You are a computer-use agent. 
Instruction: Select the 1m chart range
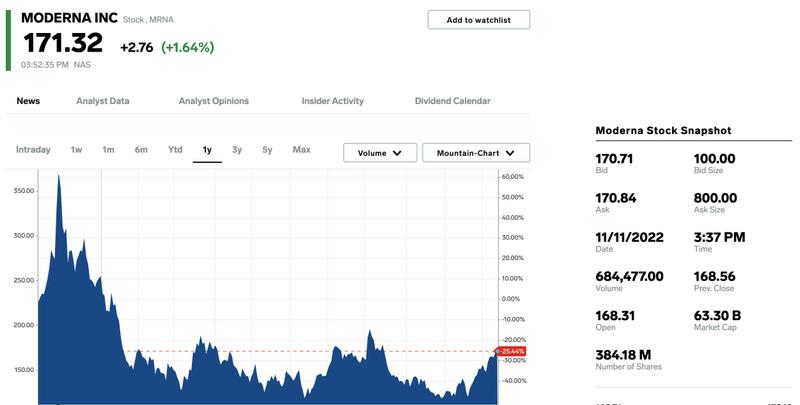[x=108, y=150]
